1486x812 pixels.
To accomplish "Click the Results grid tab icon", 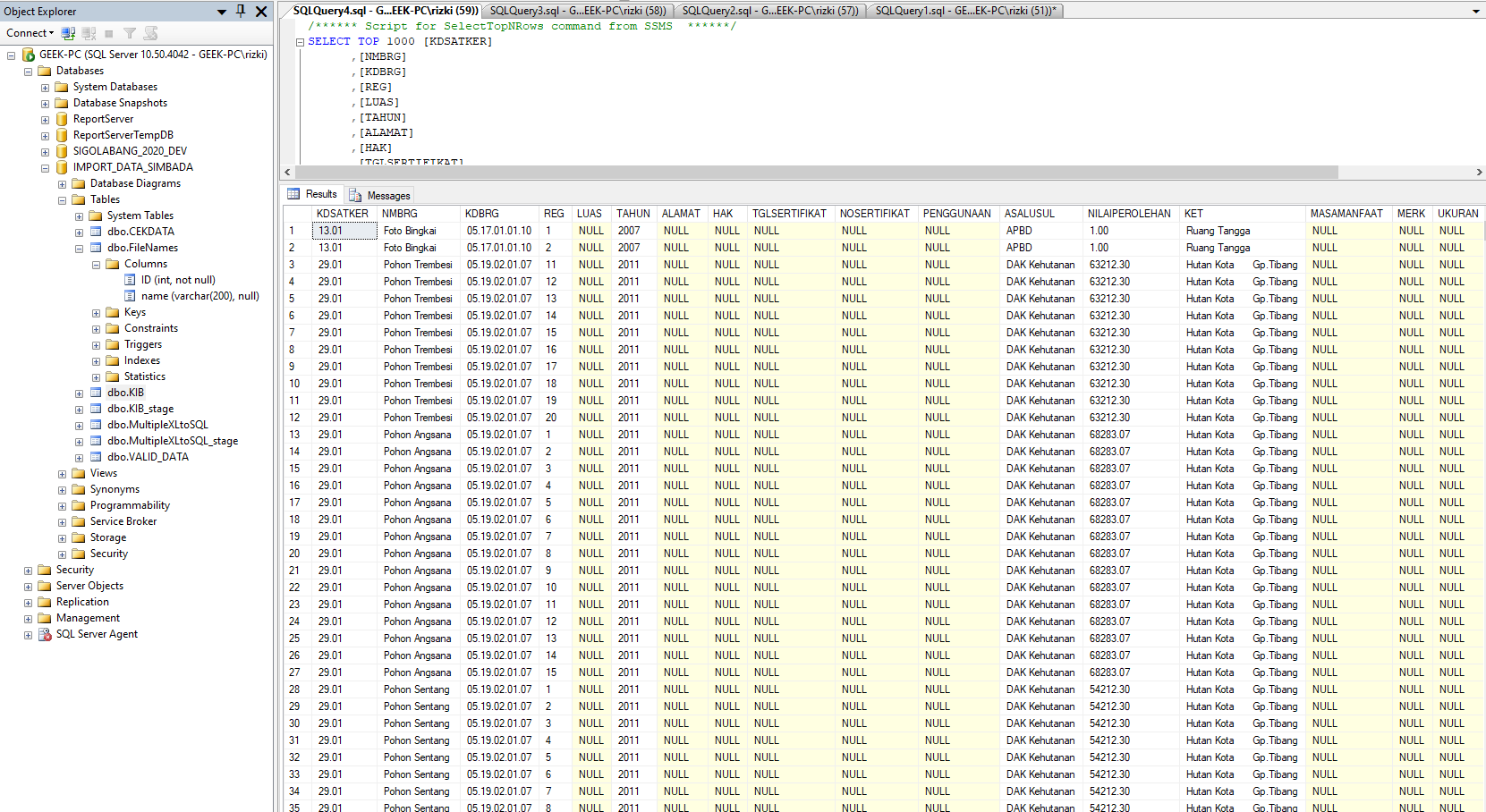I will (x=293, y=194).
